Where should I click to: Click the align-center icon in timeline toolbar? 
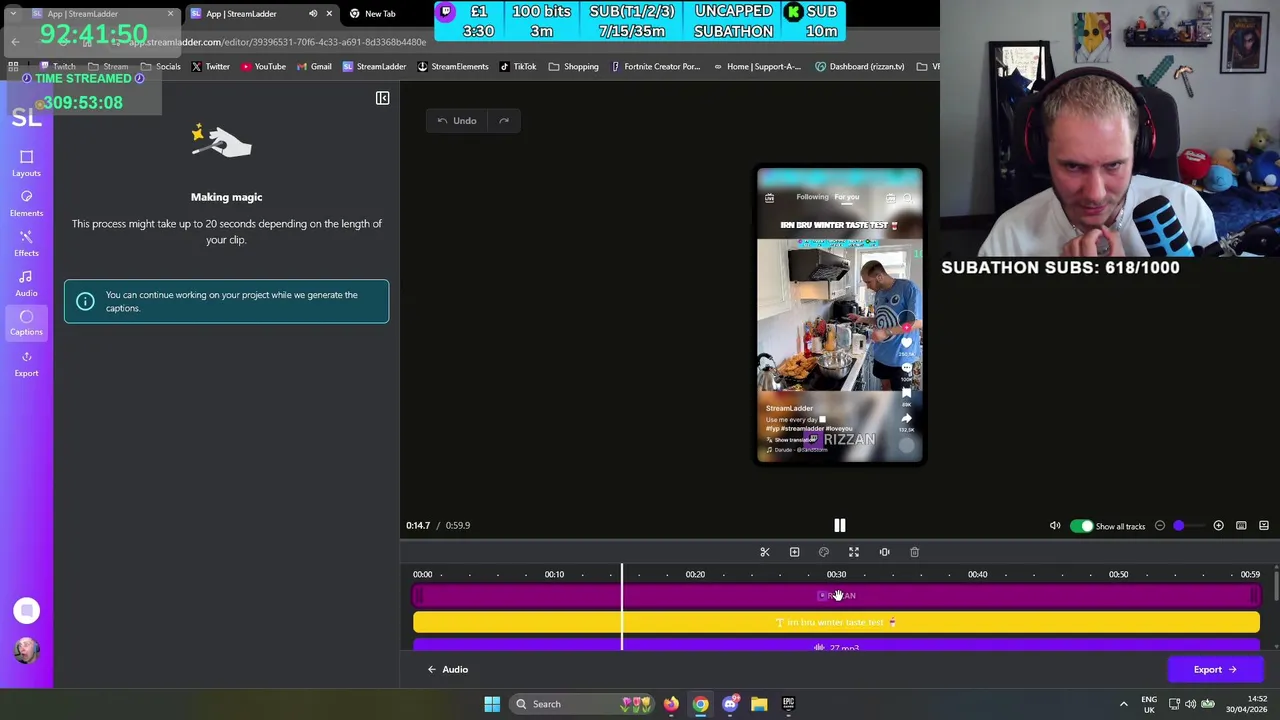pos(884,552)
